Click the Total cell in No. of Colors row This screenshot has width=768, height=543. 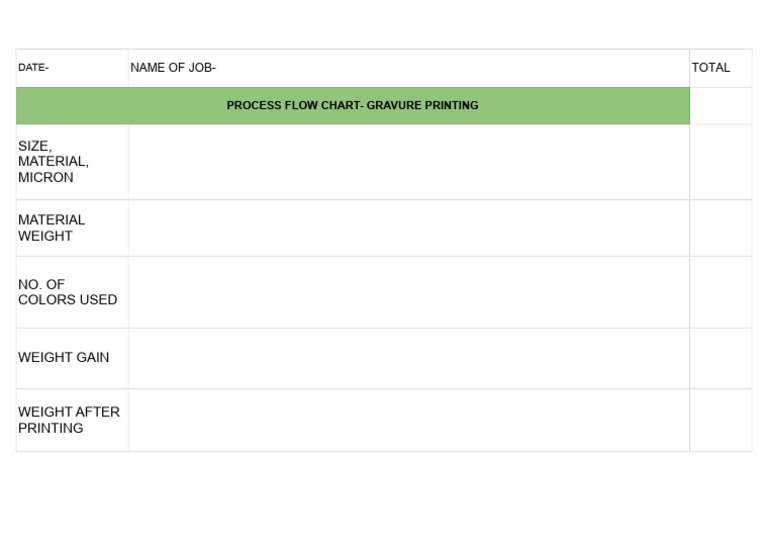720,292
